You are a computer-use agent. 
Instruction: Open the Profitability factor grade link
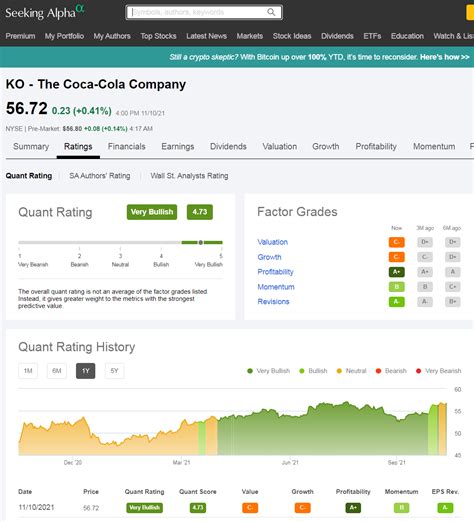[275, 272]
